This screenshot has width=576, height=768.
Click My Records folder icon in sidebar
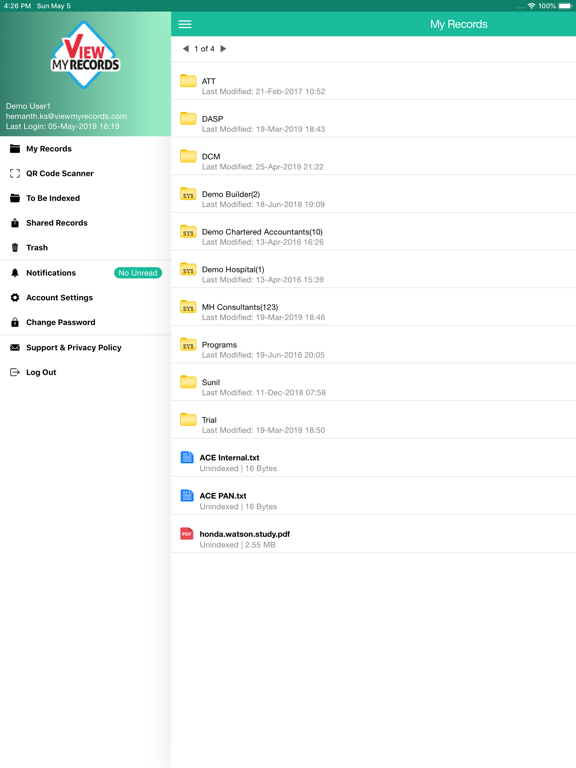[15, 148]
